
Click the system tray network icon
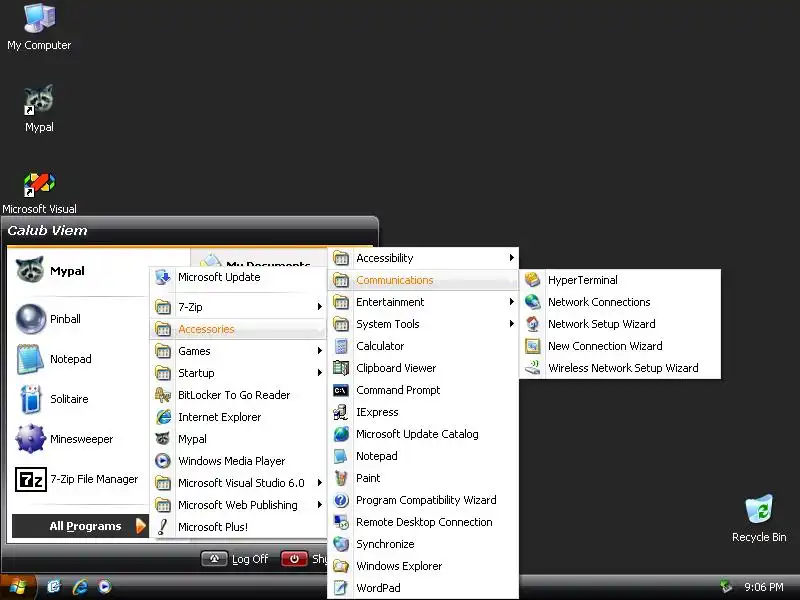point(725,587)
